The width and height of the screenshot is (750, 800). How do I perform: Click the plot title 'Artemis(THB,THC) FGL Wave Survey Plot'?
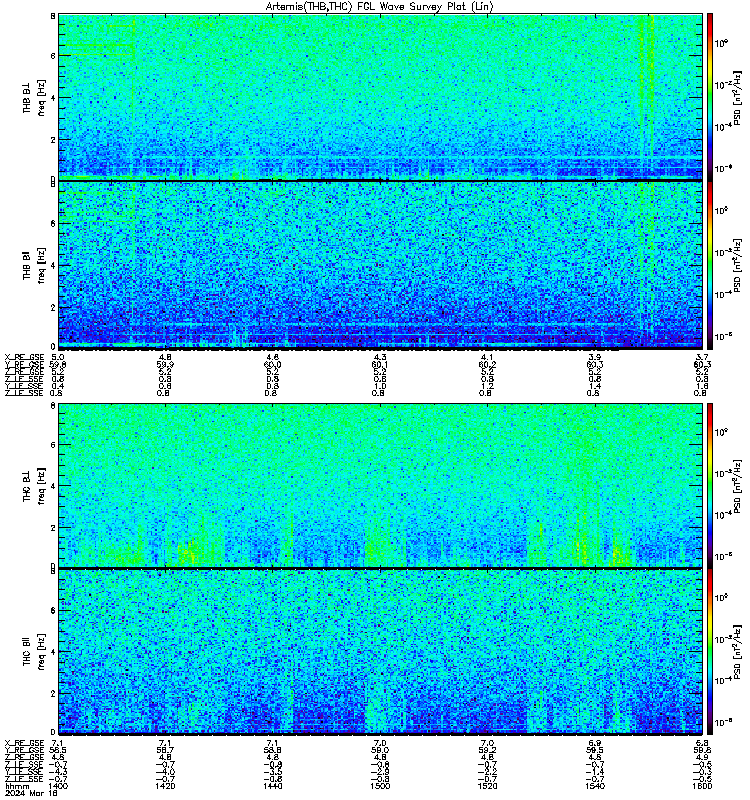tap(380, 7)
